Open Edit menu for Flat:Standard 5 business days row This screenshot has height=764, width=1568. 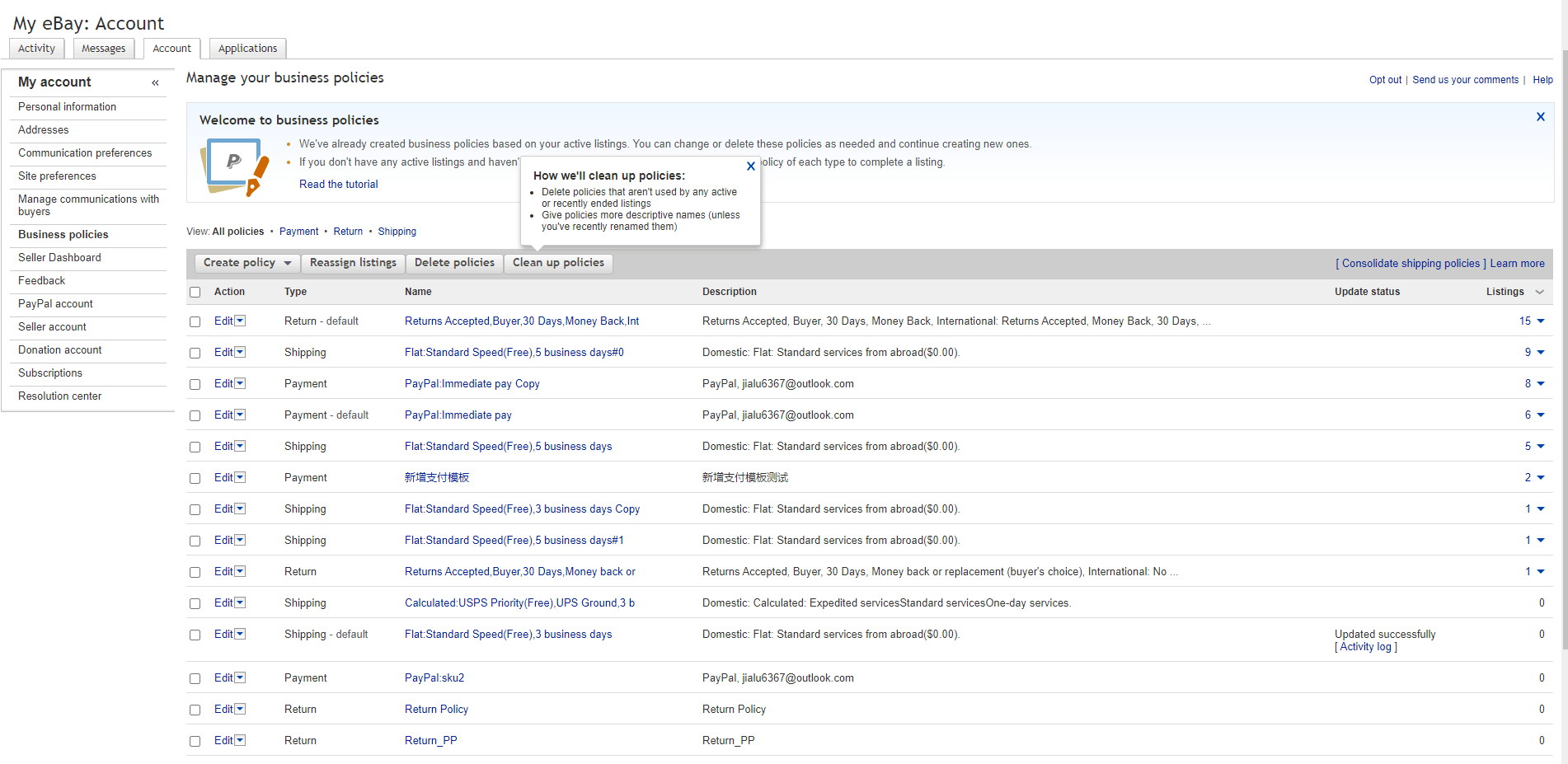[x=240, y=446]
